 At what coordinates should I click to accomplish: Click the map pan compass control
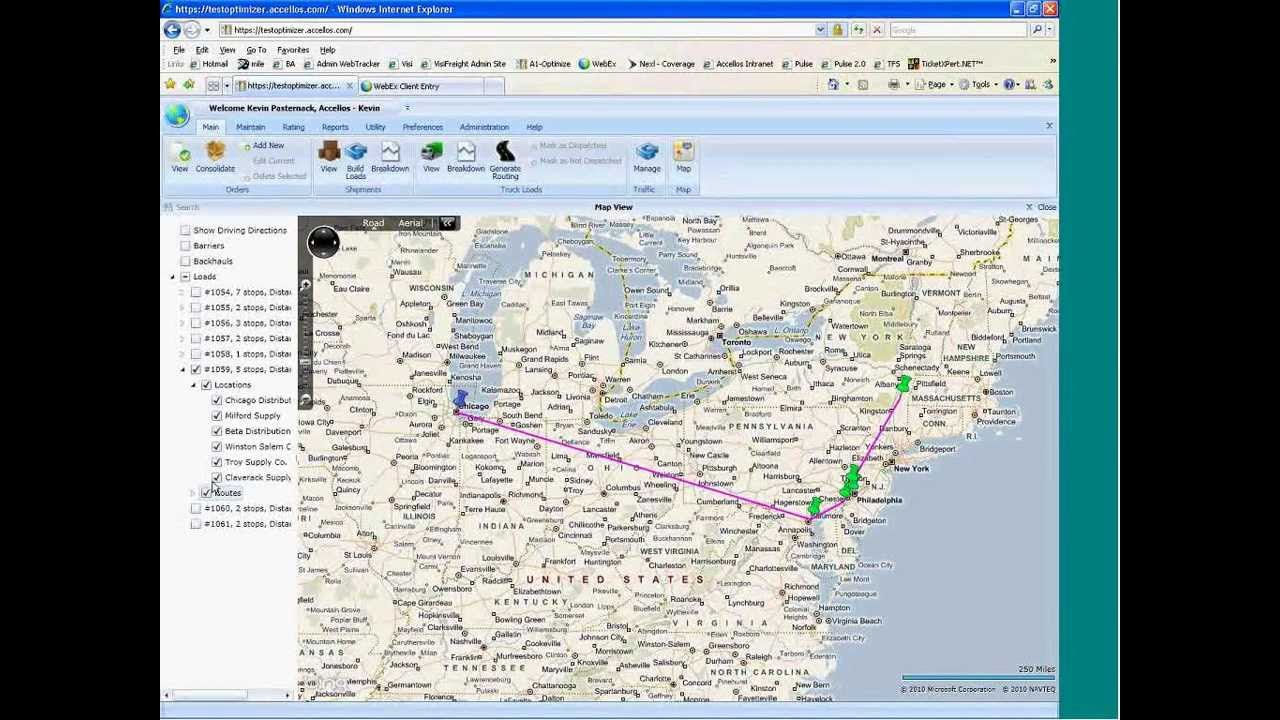point(323,242)
